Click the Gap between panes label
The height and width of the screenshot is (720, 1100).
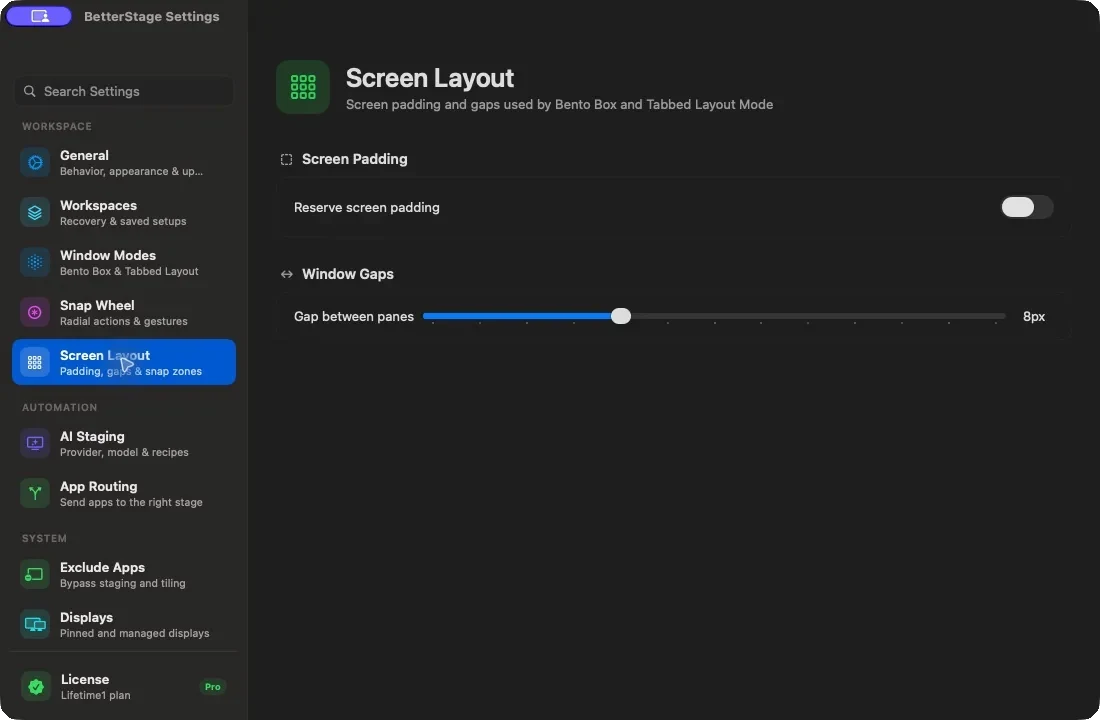(354, 316)
